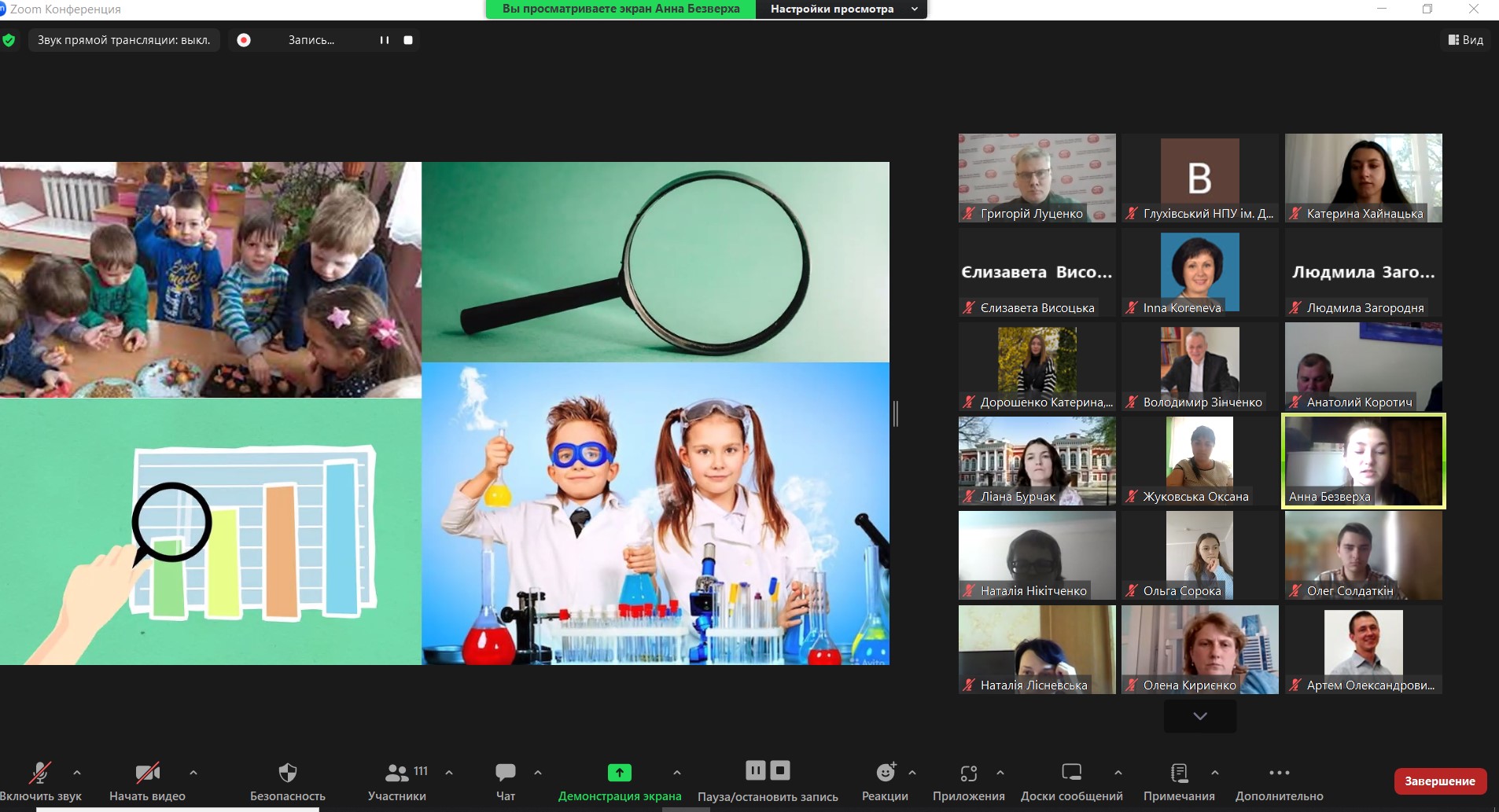Screen dimensions: 1499x812
Task: Select Анатолий Коротич's video tile
Action: (1364, 366)
